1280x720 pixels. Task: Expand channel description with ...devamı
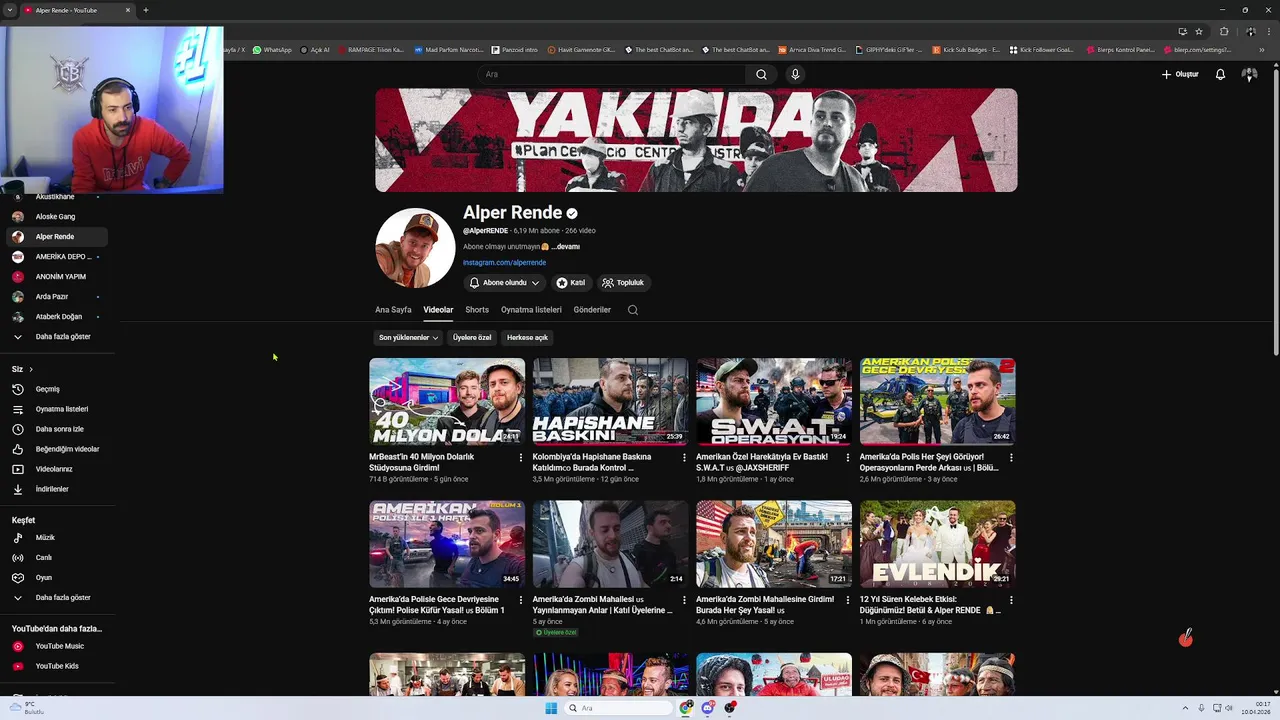click(x=565, y=247)
